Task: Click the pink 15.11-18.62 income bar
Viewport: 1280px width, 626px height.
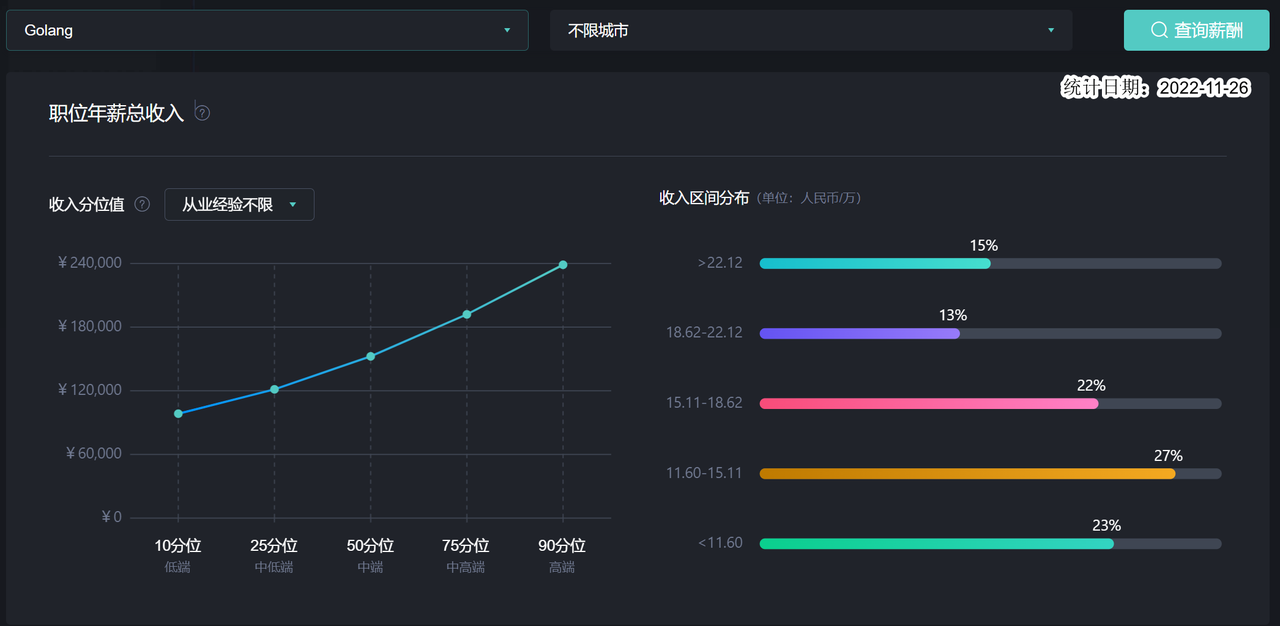Action: [928, 403]
